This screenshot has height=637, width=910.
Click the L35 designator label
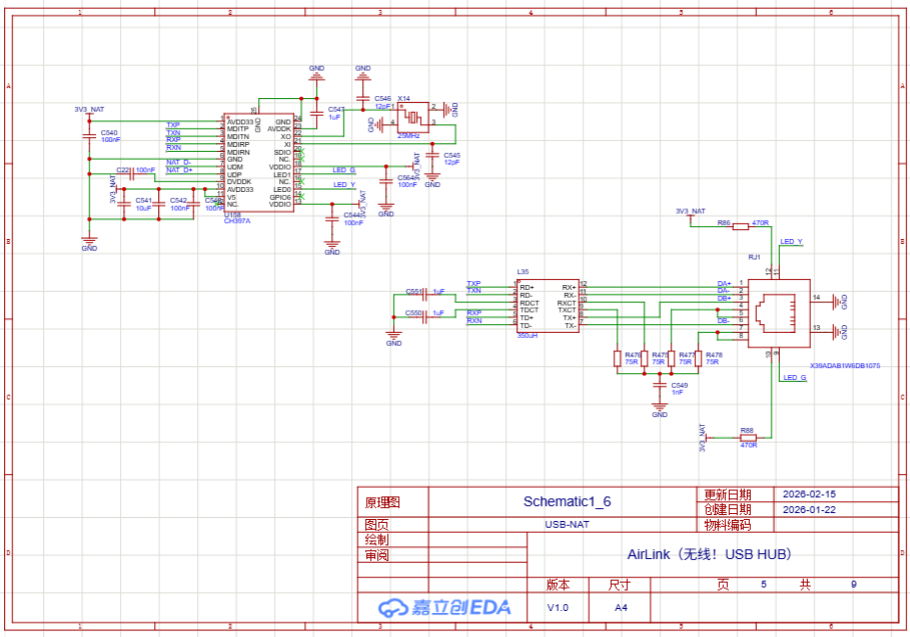tap(523, 272)
